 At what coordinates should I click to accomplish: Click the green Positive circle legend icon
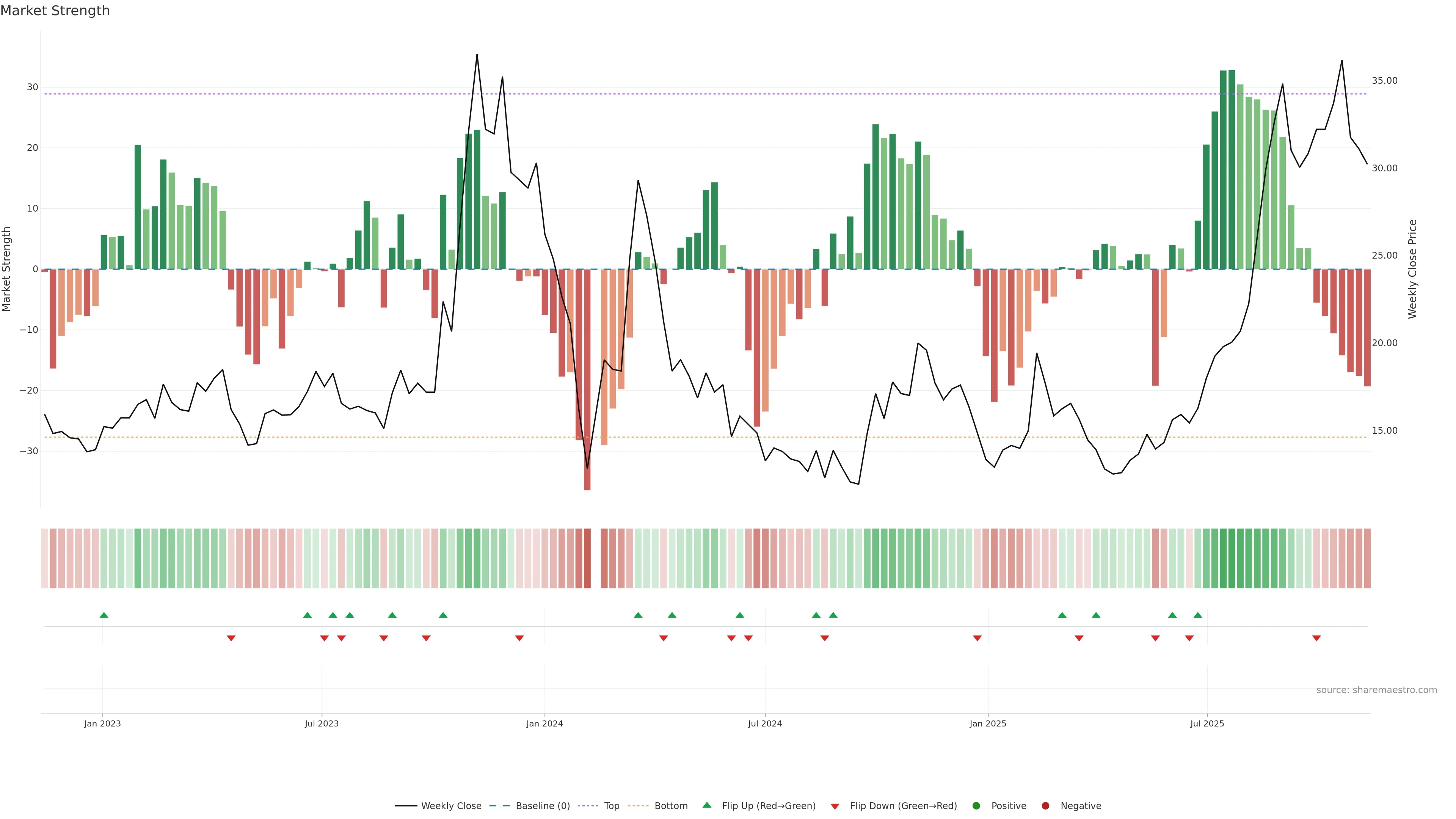point(976,806)
